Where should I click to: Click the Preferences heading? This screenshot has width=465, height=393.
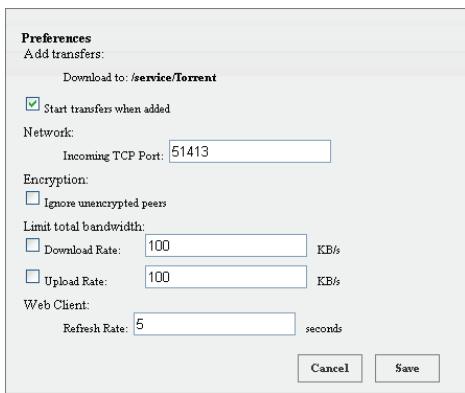pyautogui.click(x=56, y=38)
